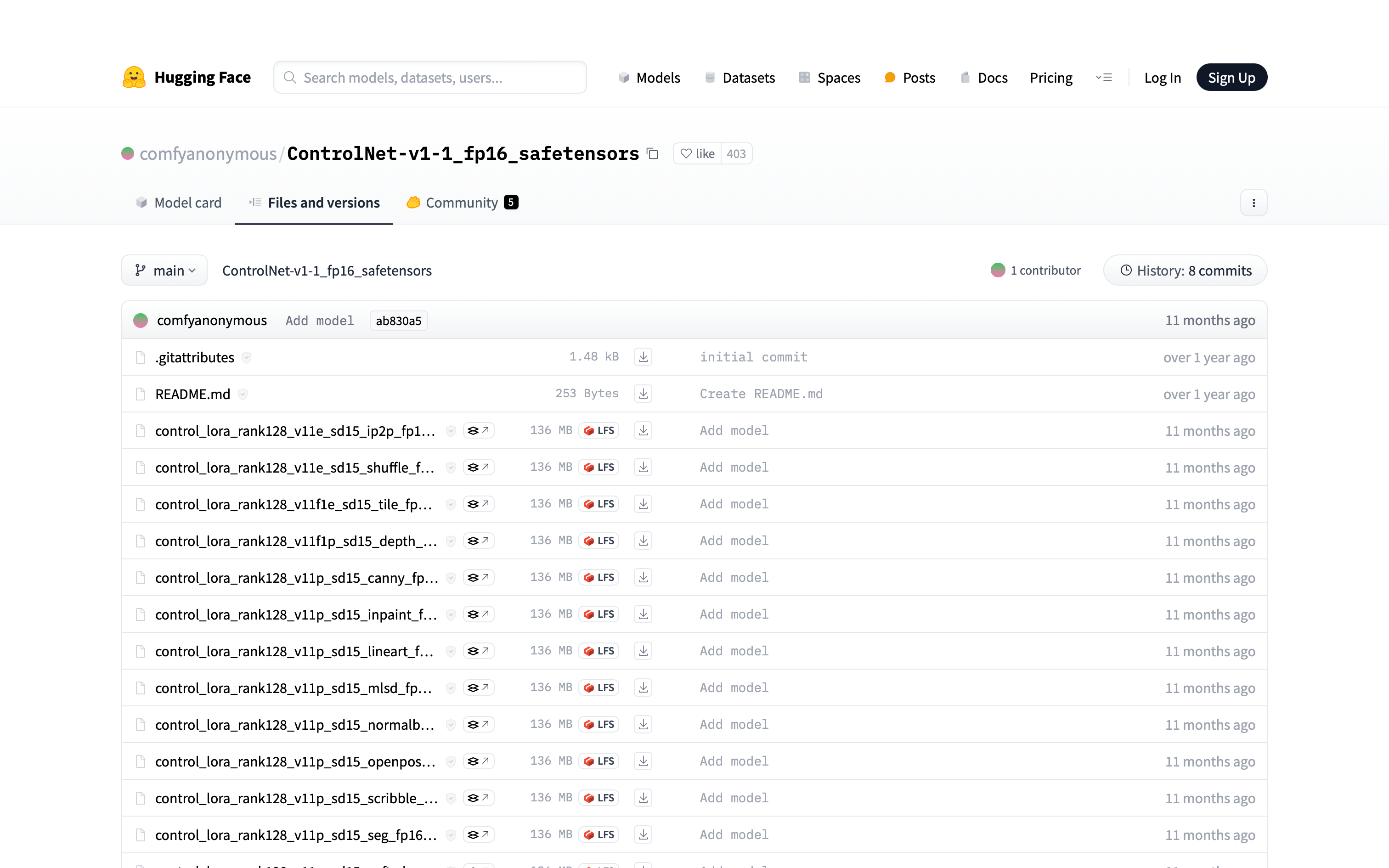Open the inpaint file safetensors viewer icon
The width and height of the screenshot is (1389, 868).
click(478, 614)
